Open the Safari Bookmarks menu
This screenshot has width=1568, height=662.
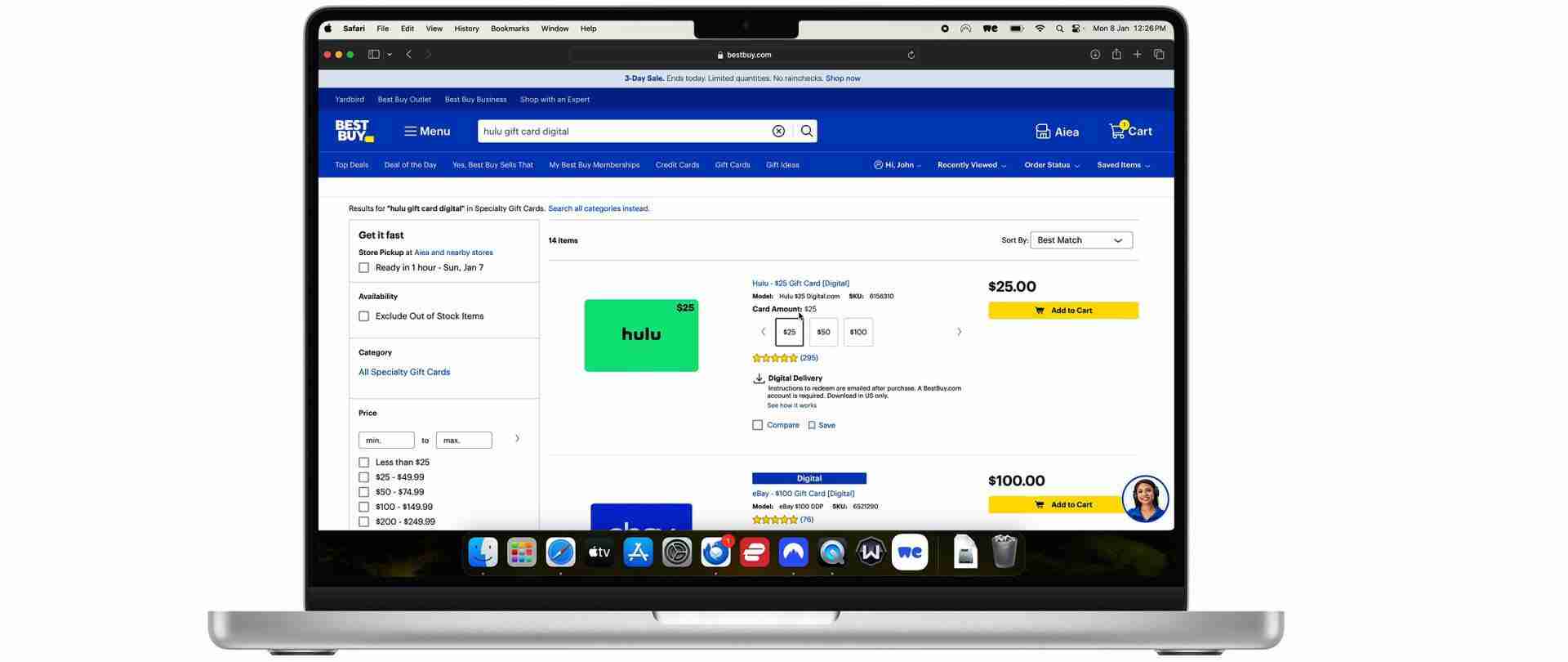click(510, 29)
